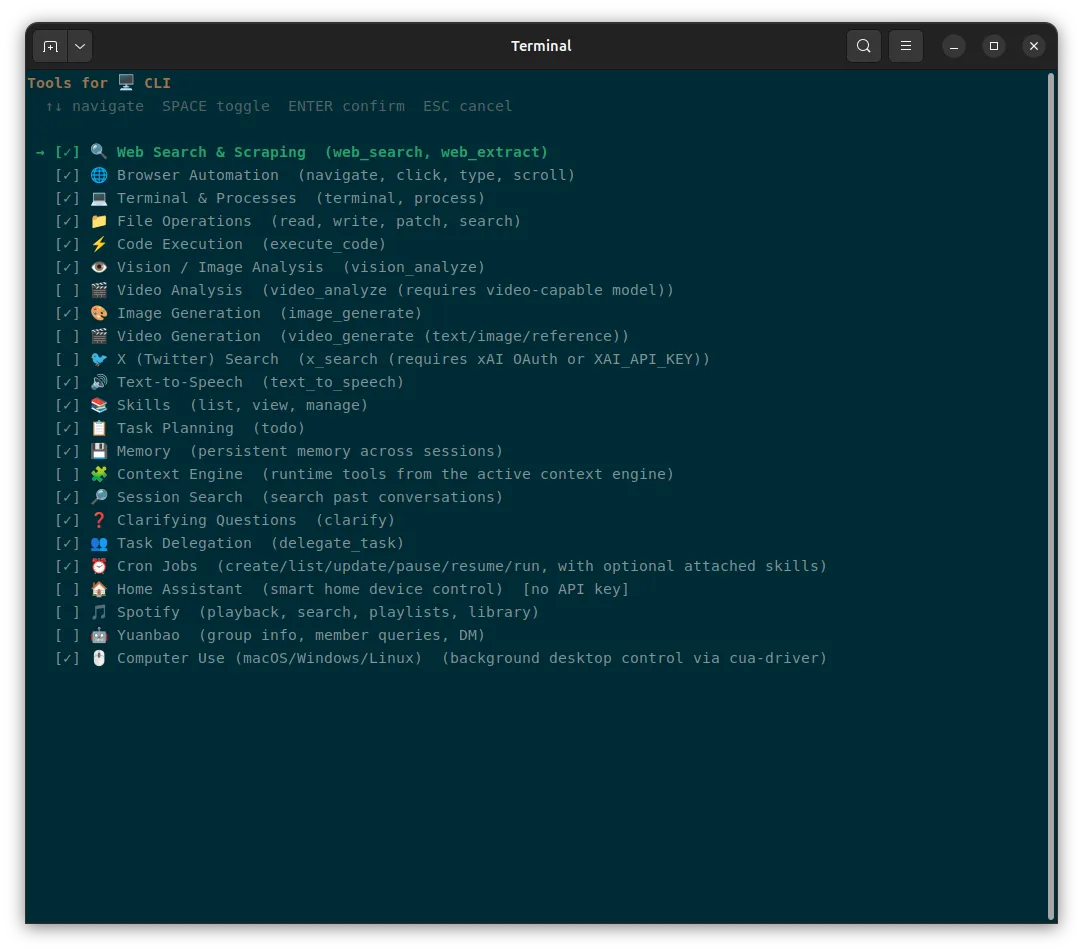Viewport: 1083px width, 952px height.
Task: Click the robot icon for Yuanbao
Action: click(99, 635)
